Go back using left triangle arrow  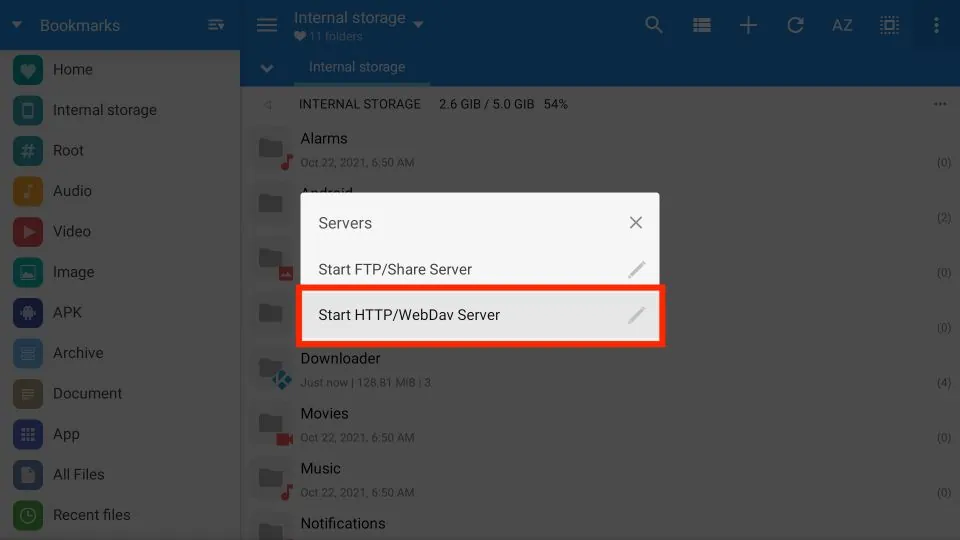click(x=268, y=105)
